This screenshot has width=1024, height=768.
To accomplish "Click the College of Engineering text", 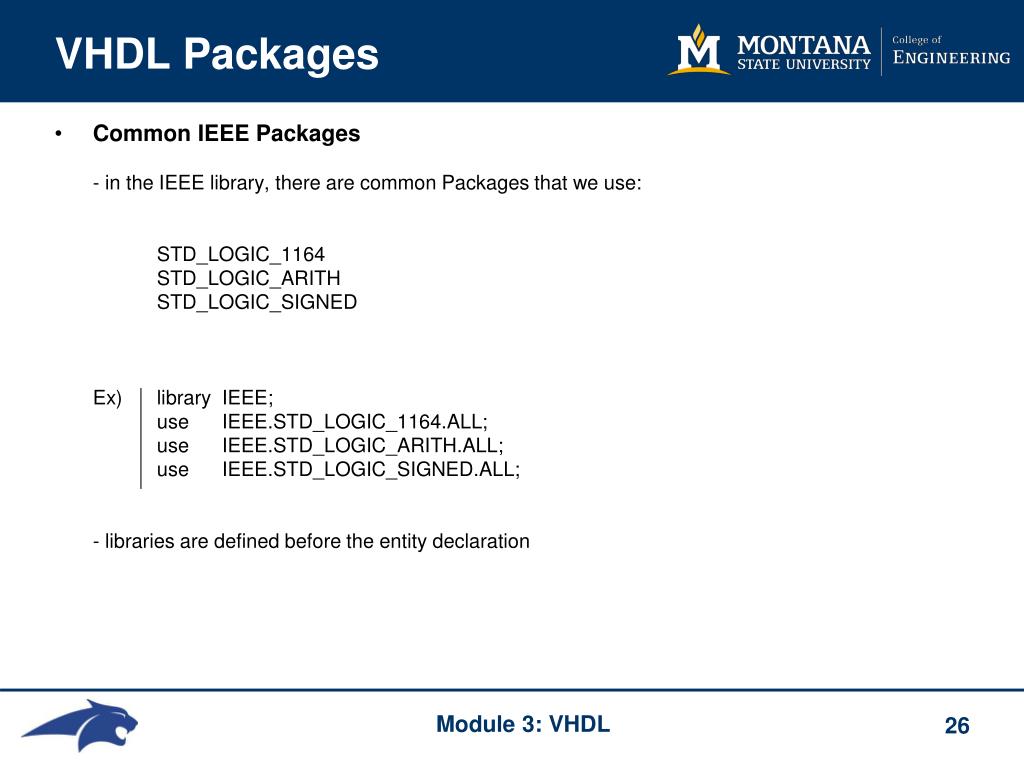I will (x=951, y=50).
